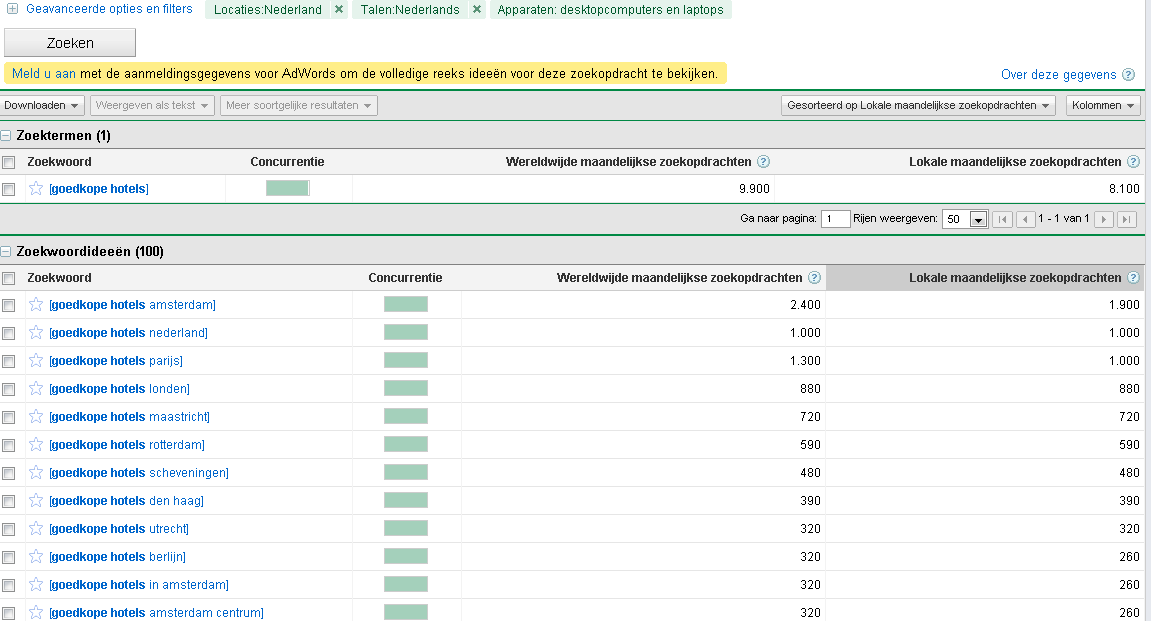Star the goedkope hotels in amsterdam keyword
1151x621 pixels.
[x=36, y=584]
